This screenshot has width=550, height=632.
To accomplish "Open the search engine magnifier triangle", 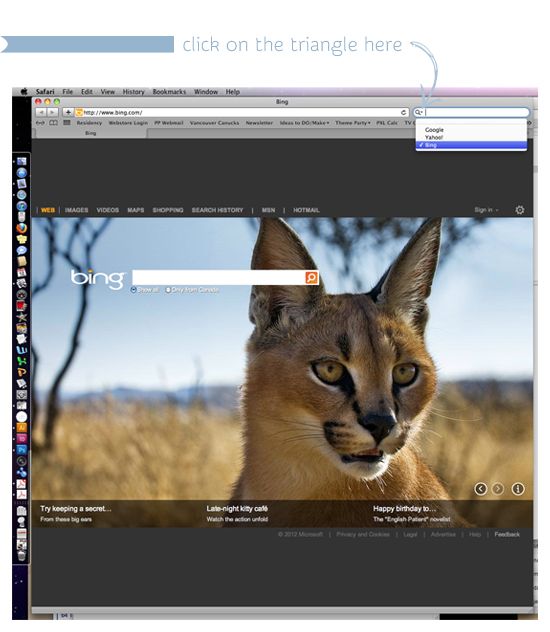I will point(419,112).
